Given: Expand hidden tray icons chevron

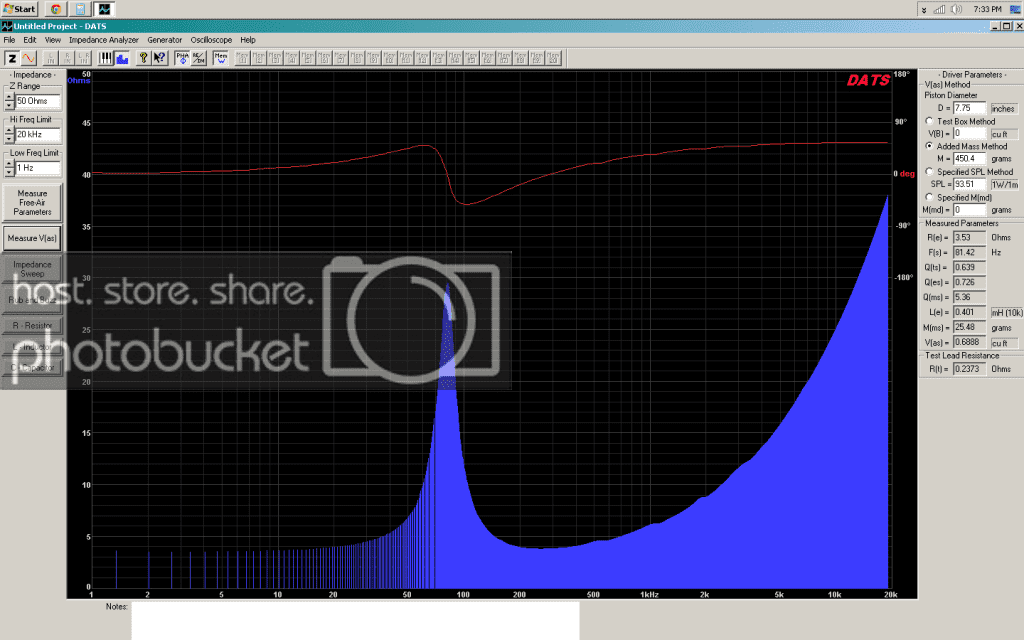Looking at the screenshot, I should 923,10.
